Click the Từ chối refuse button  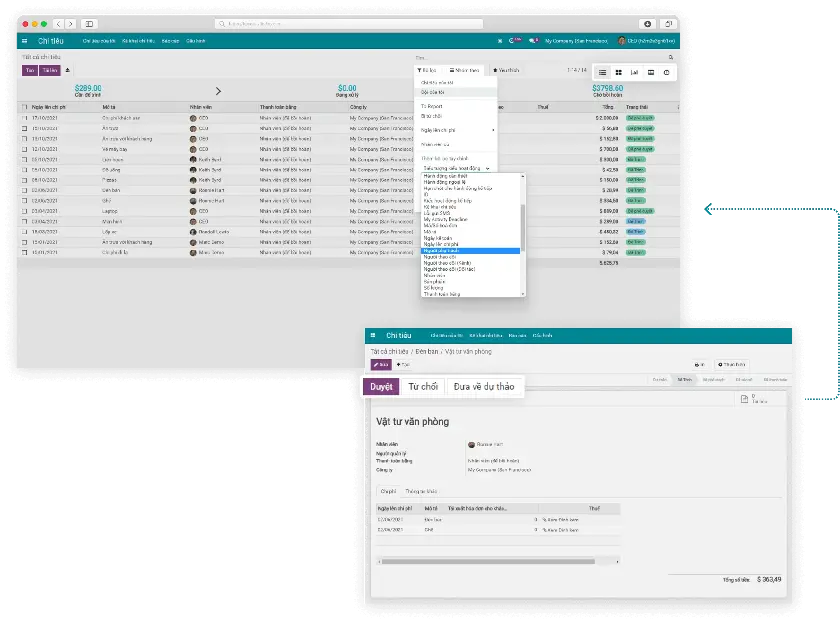click(x=422, y=387)
